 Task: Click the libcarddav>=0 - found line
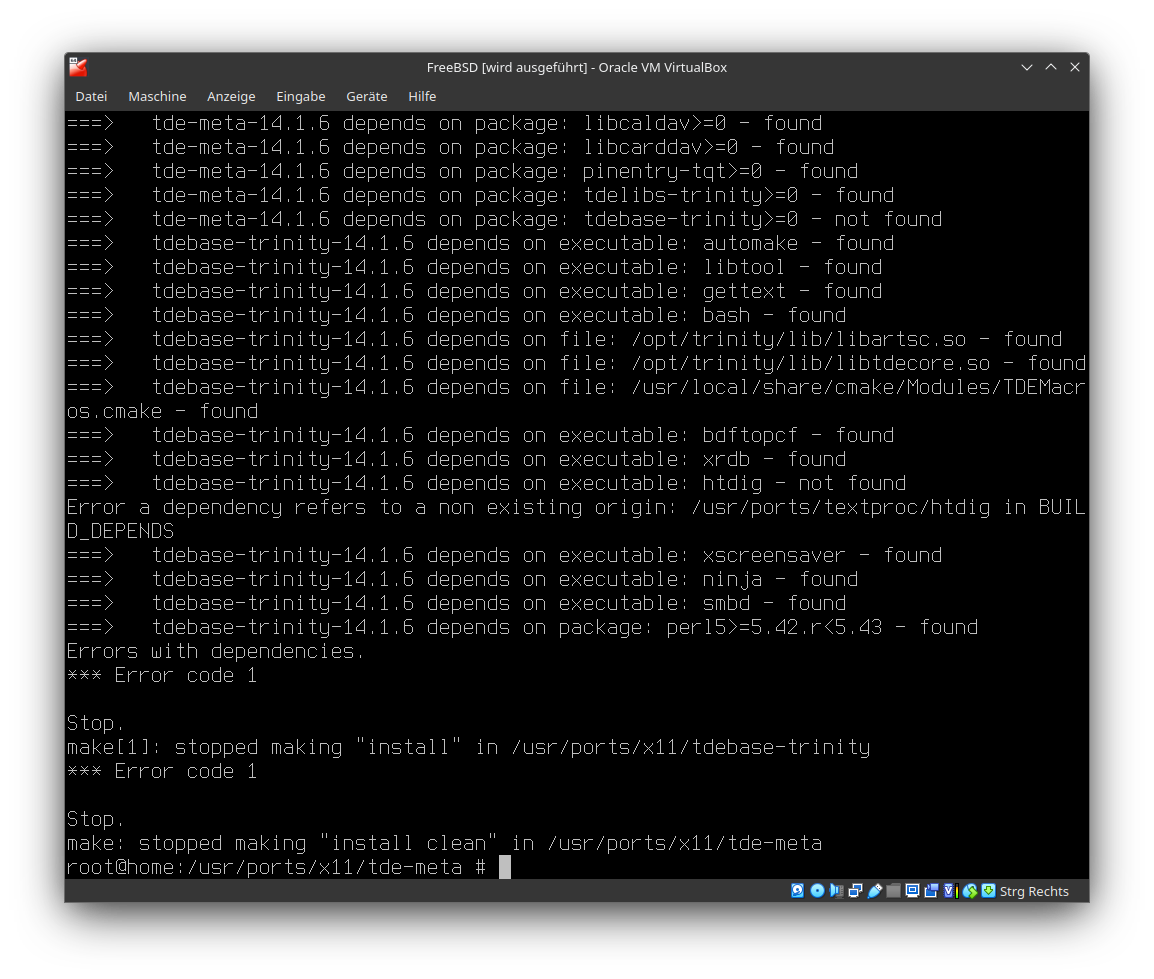450,147
